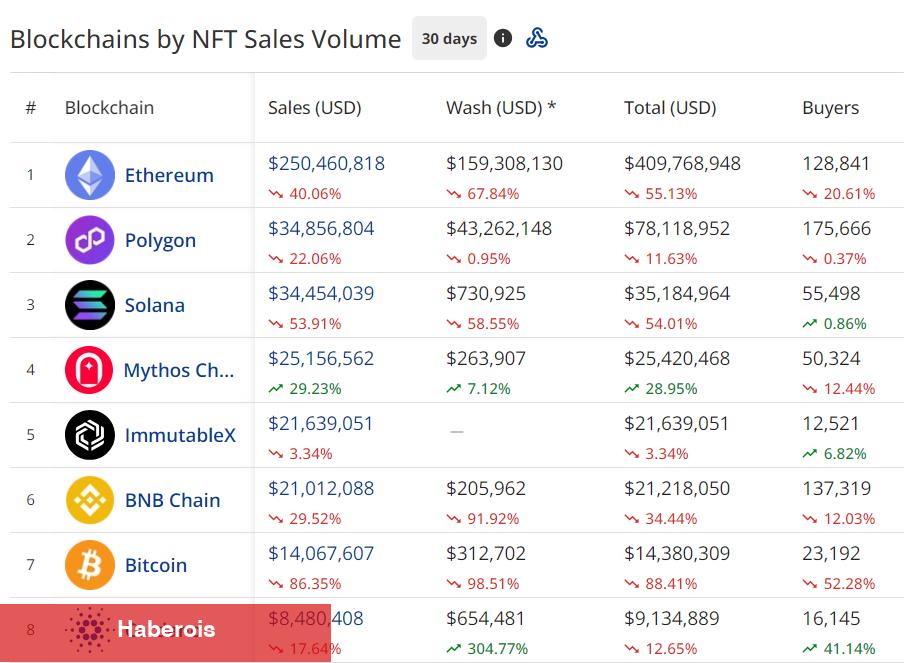Sort by the Blockchain column header

click(109, 108)
